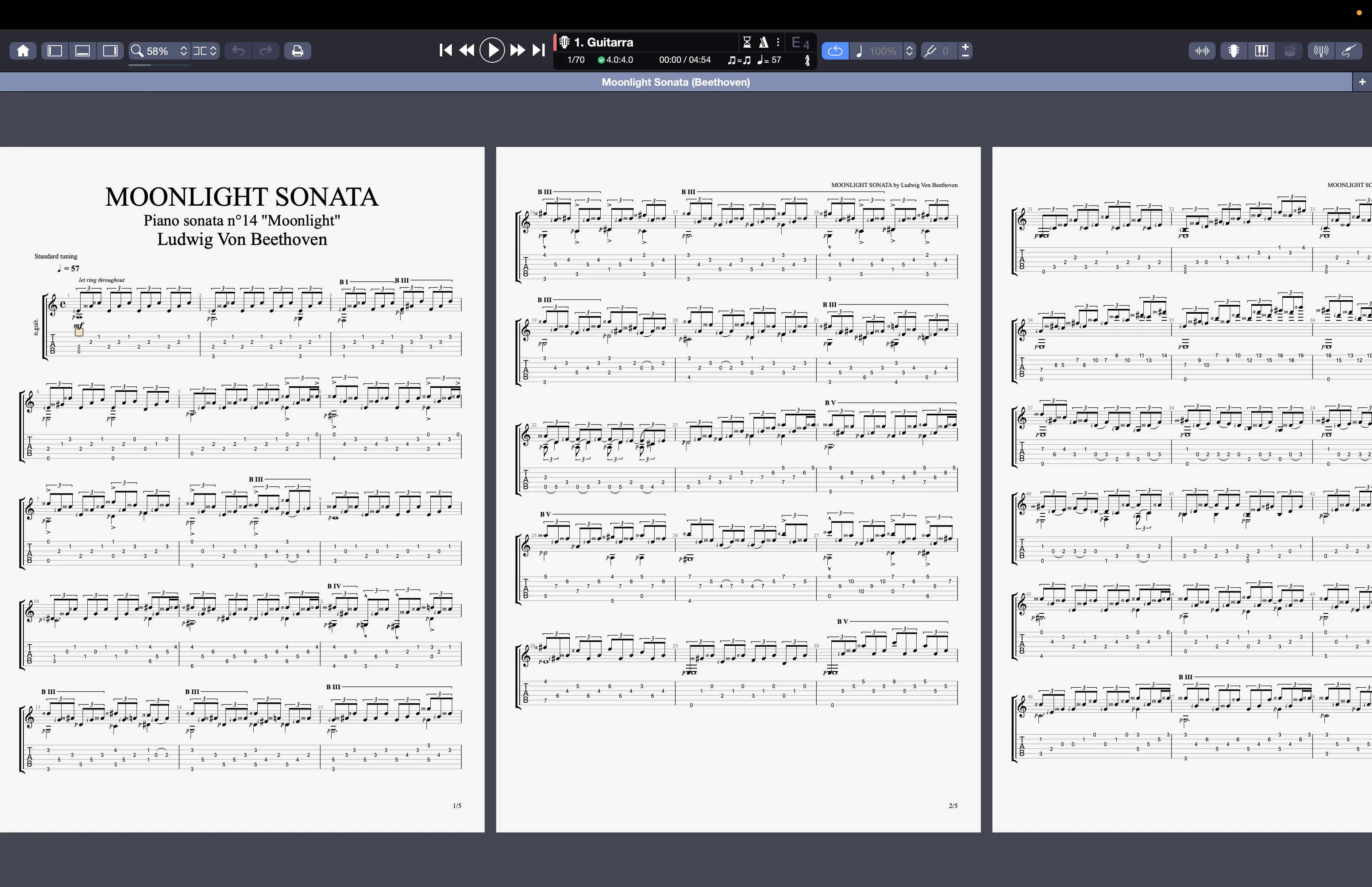Click the n.guit. track label on the score

point(36,327)
